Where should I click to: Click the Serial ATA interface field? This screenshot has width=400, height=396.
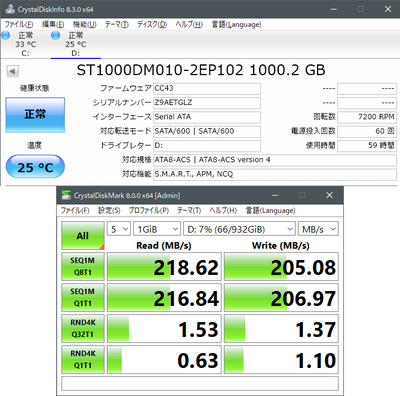[207, 117]
